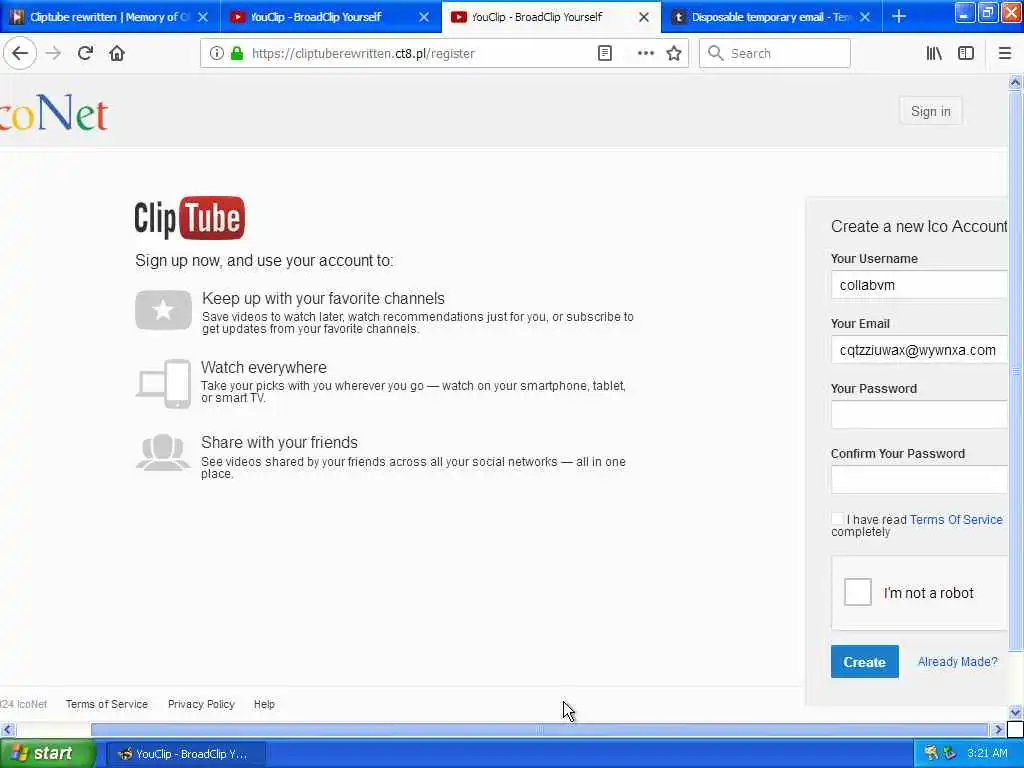This screenshot has width=1024, height=768.
Task: Go back with the browser back arrow
Action: tap(20, 53)
